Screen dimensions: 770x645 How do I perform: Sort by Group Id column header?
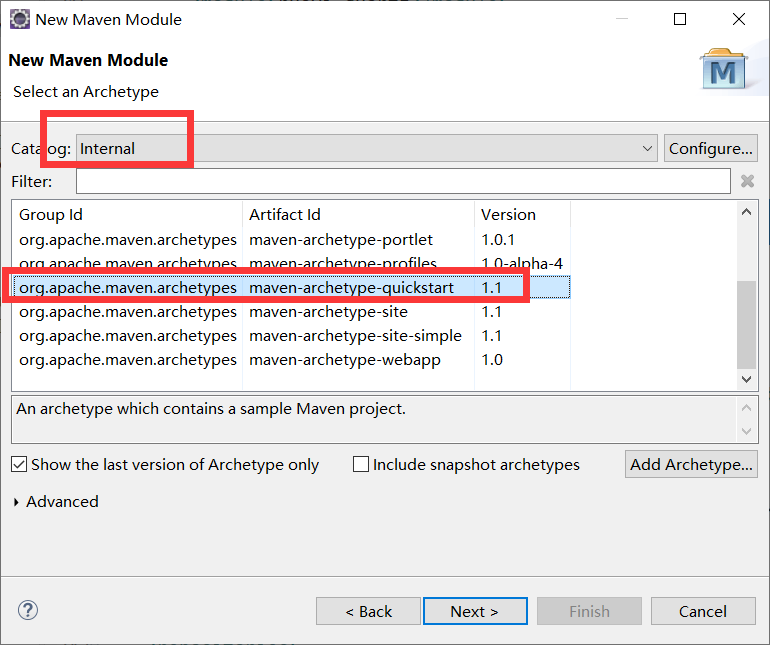pyautogui.click(x=127, y=215)
